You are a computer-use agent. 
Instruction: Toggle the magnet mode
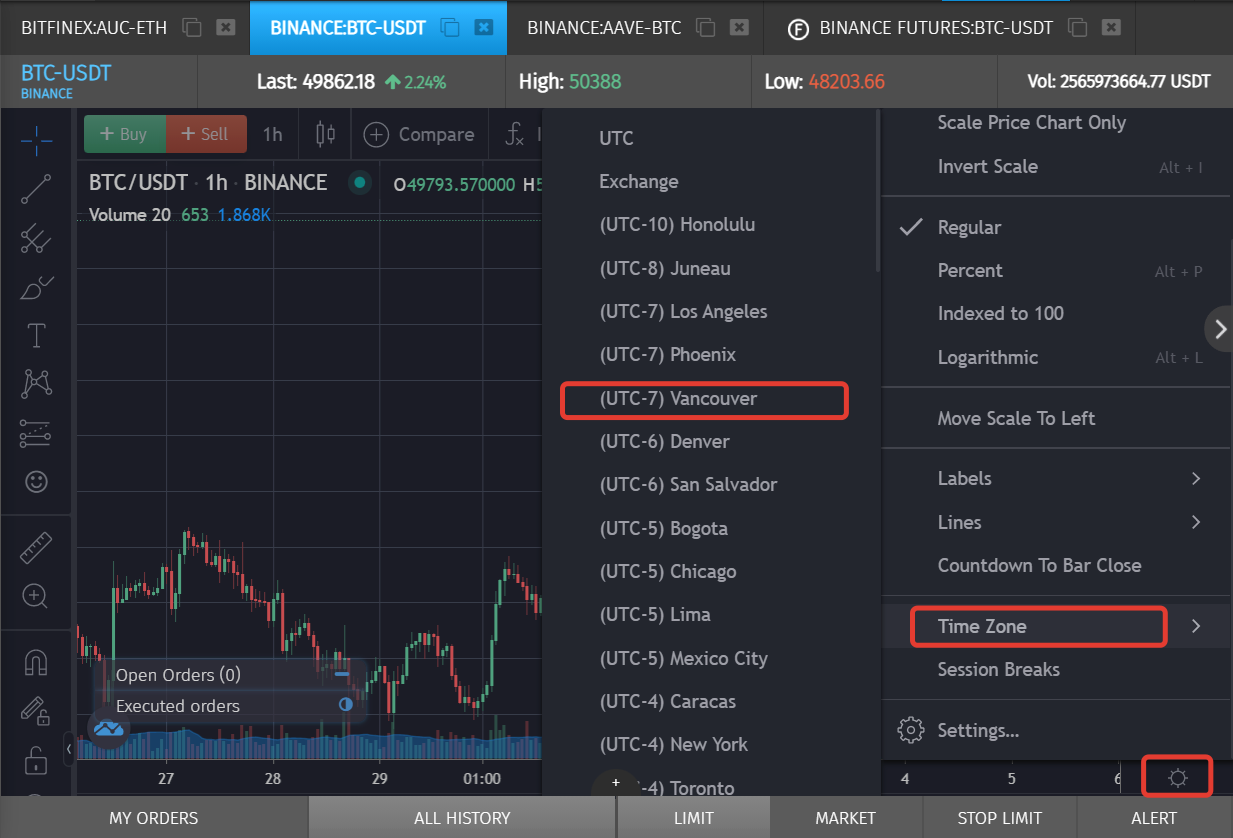coord(37,662)
